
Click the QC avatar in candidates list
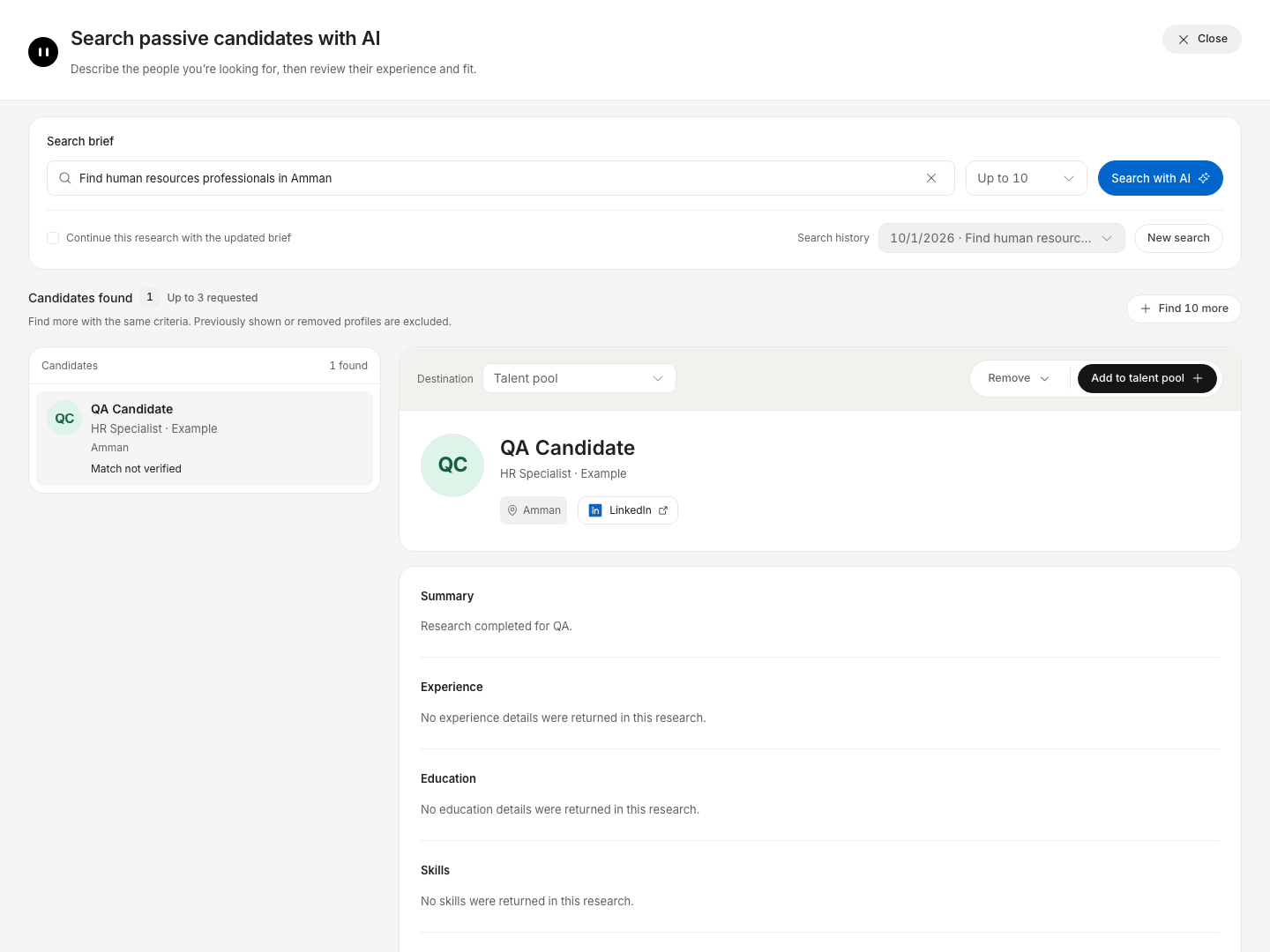64,418
